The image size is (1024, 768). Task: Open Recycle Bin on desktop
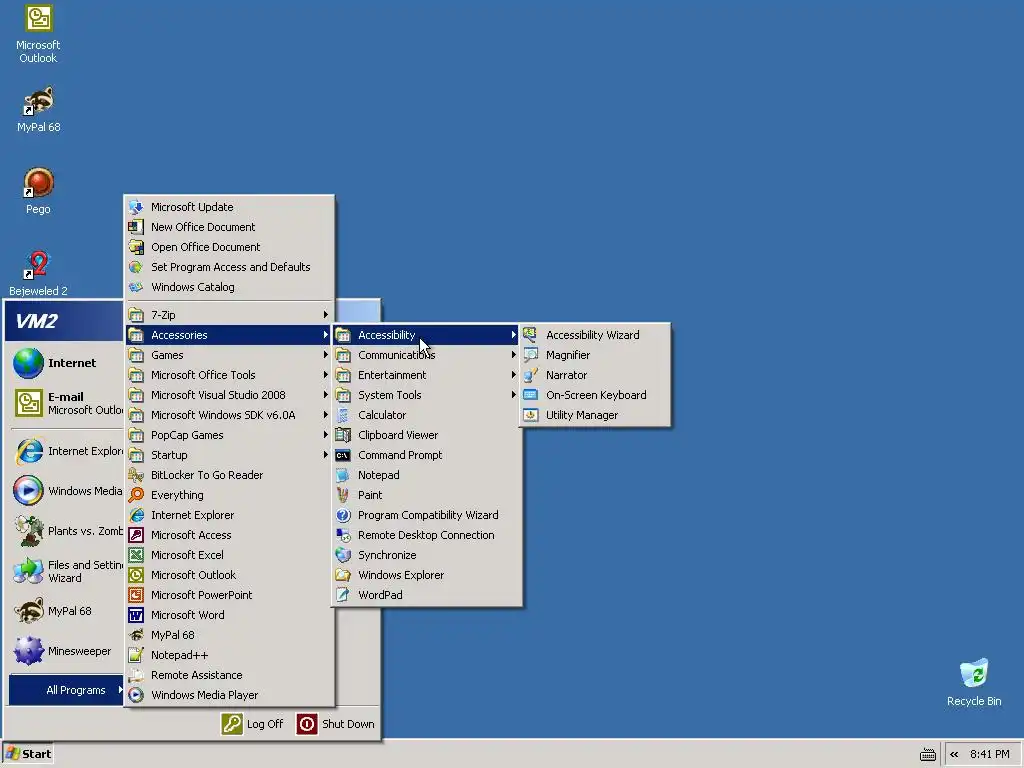974,682
